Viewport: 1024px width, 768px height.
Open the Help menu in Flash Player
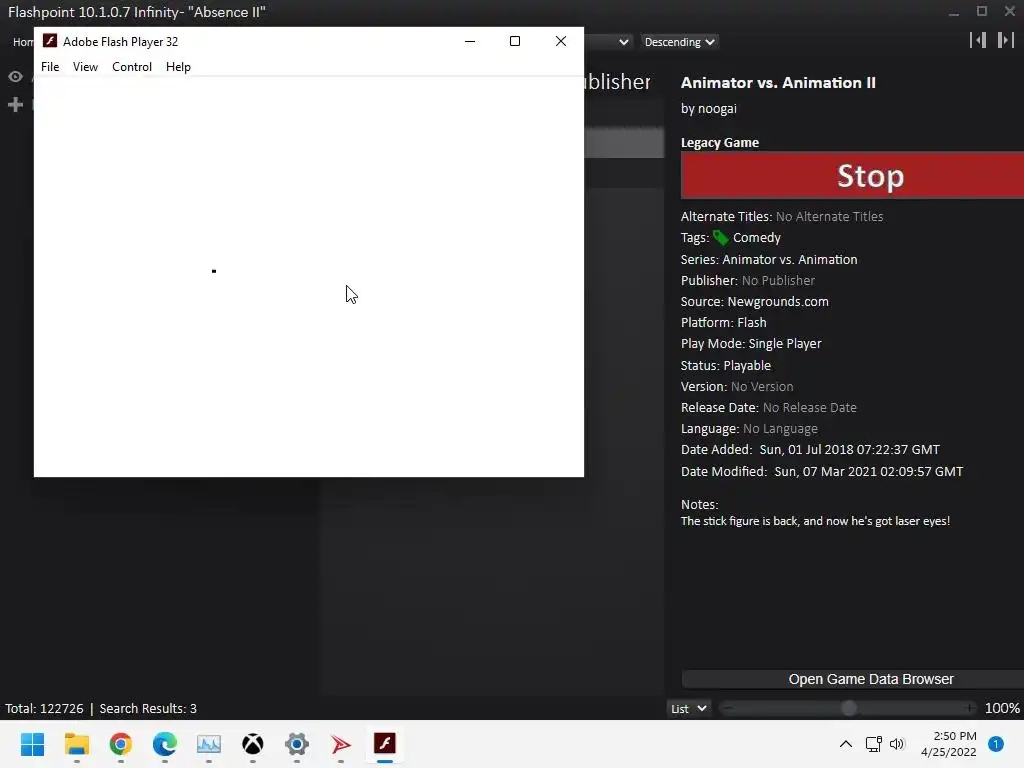(178, 67)
